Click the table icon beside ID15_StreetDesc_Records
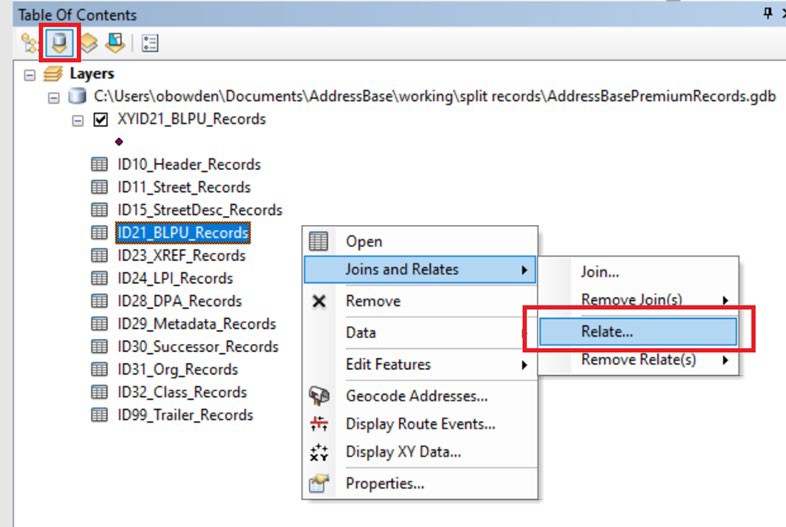 pyautogui.click(x=99, y=210)
